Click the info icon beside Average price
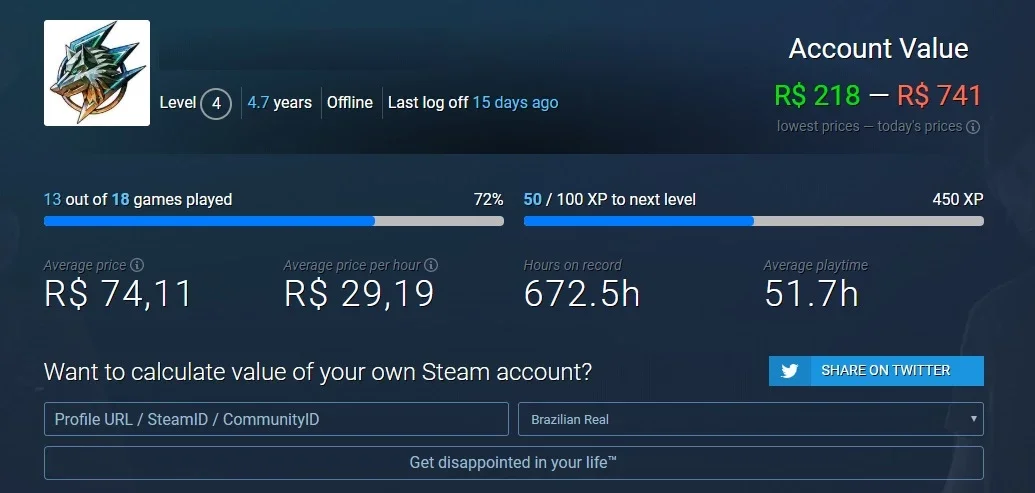Viewport: 1035px width, 493px height. click(137, 265)
